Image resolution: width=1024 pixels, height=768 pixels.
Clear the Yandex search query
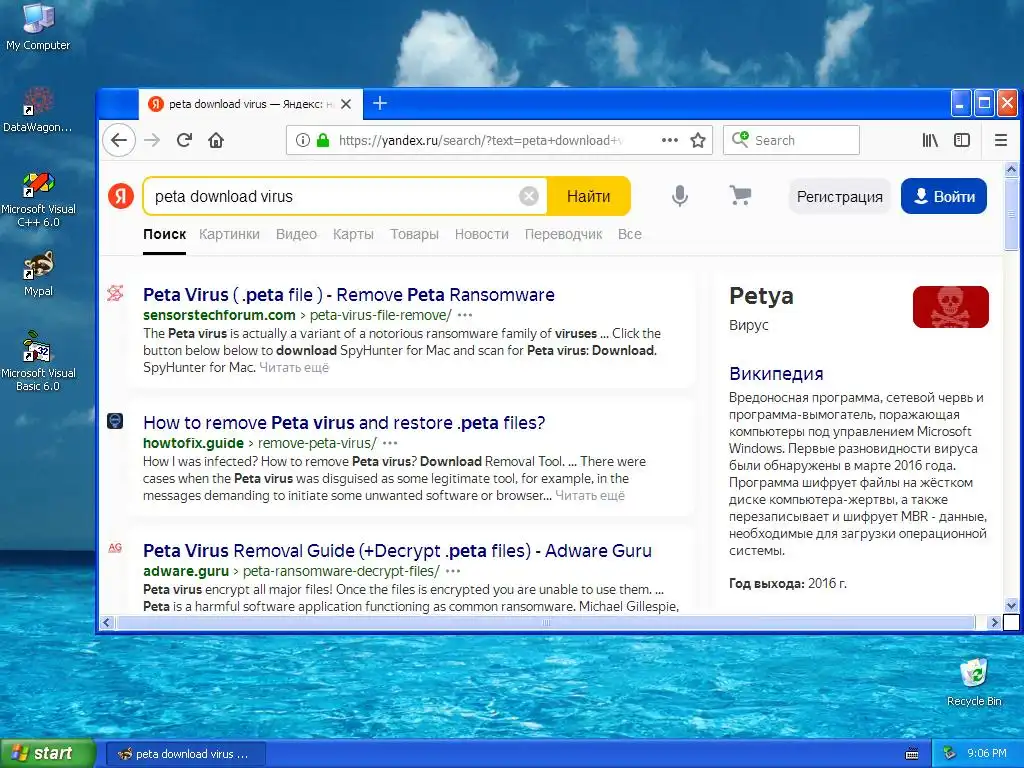529,196
